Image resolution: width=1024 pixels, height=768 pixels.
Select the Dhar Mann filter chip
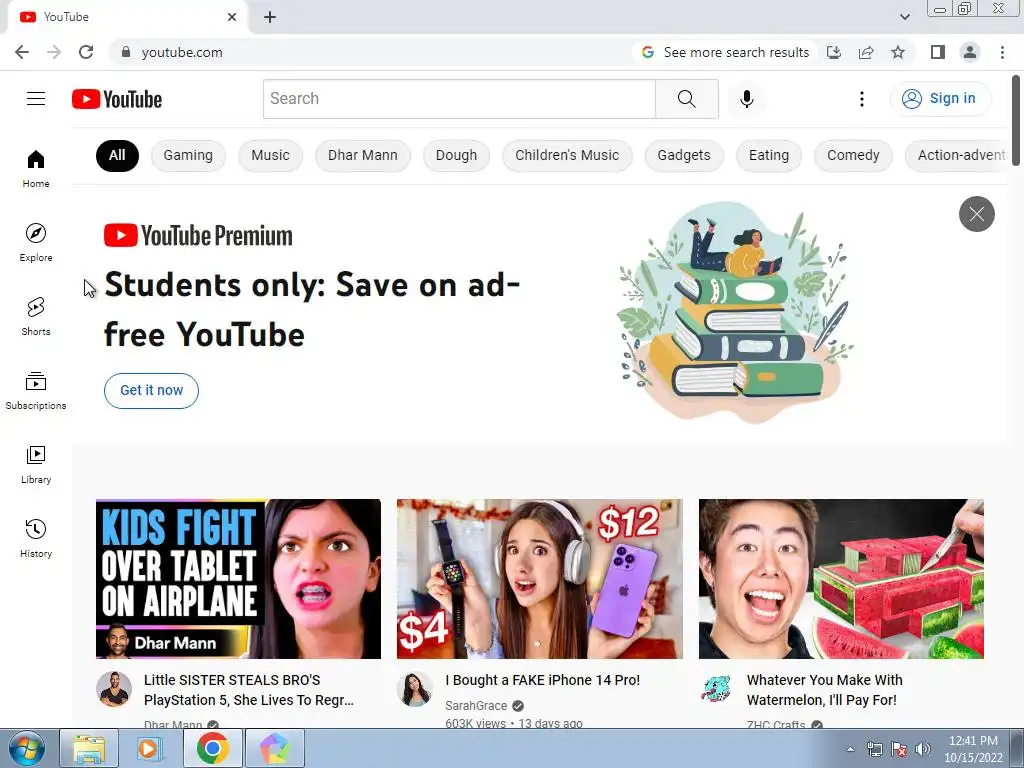coord(362,155)
